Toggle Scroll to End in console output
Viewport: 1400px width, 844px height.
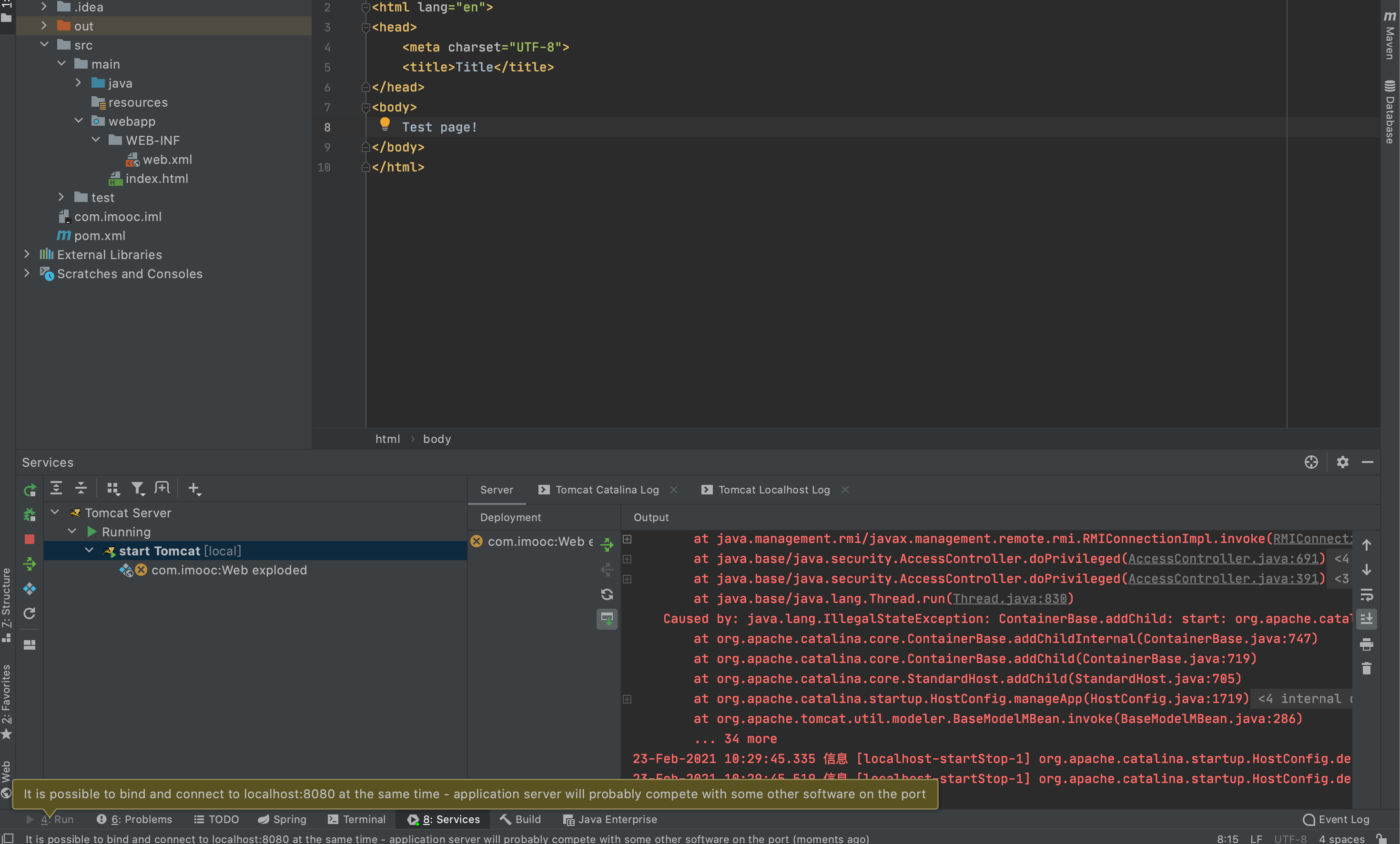coord(1367,619)
